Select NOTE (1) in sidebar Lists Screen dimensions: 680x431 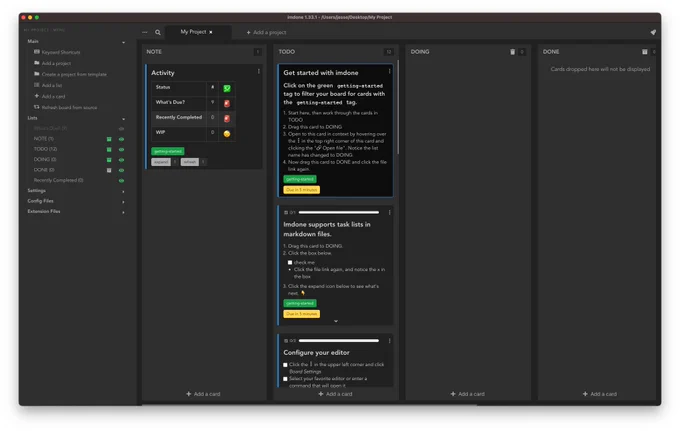[44, 139]
